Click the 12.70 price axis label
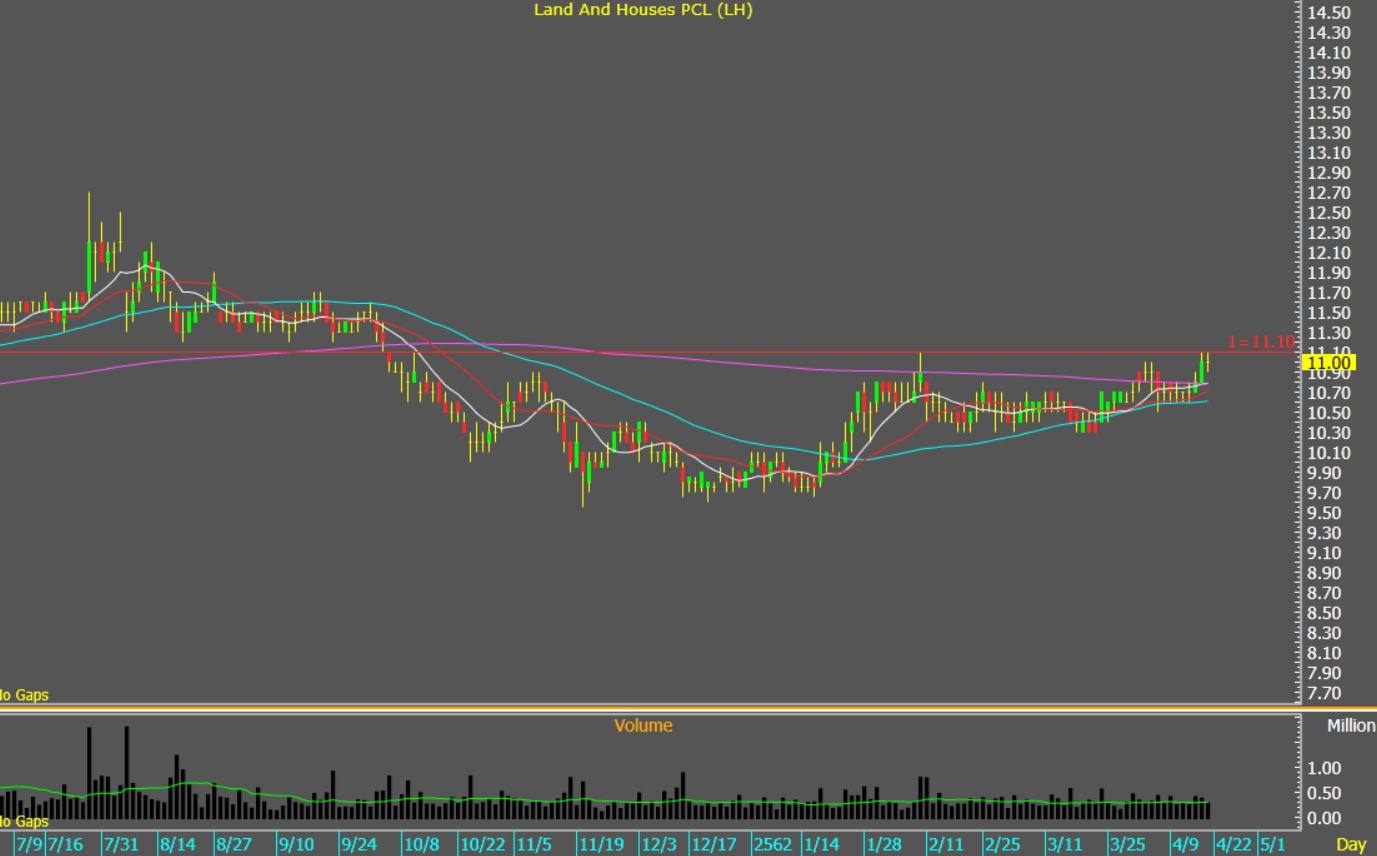This screenshot has height=856, width=1377. [x=1330, y=193]
